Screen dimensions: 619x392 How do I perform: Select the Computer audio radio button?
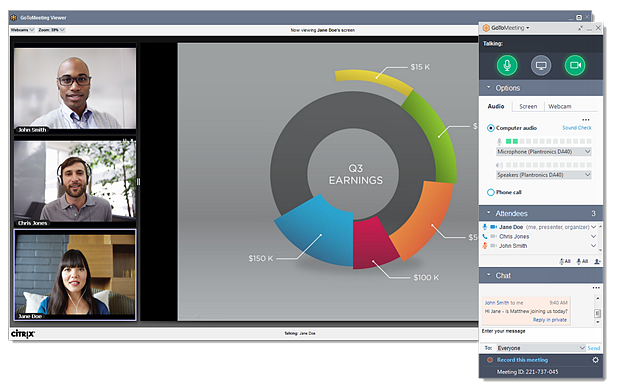(x=490, y=128)
